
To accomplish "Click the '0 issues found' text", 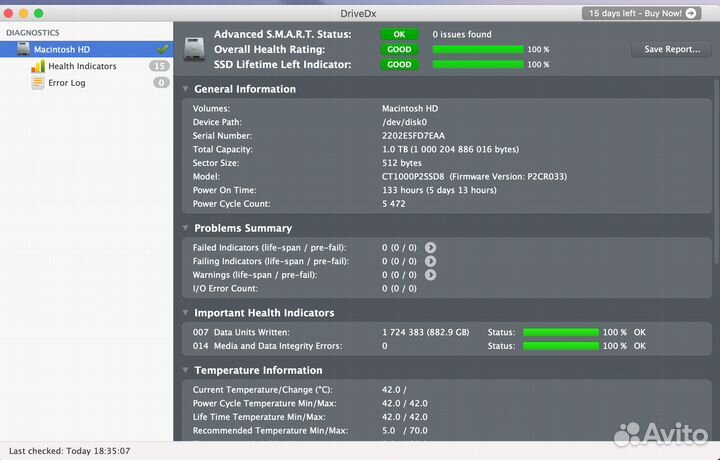I will pos(462,34).
